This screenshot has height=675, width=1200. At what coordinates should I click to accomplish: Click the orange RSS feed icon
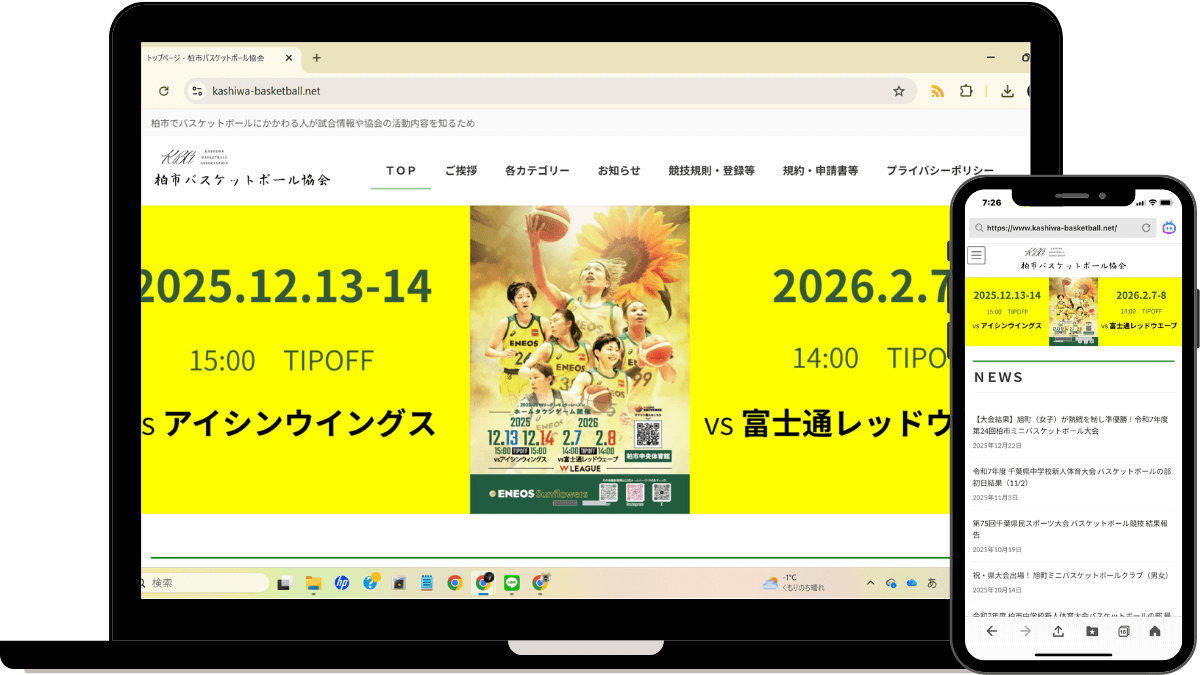[x=937, y=91]
